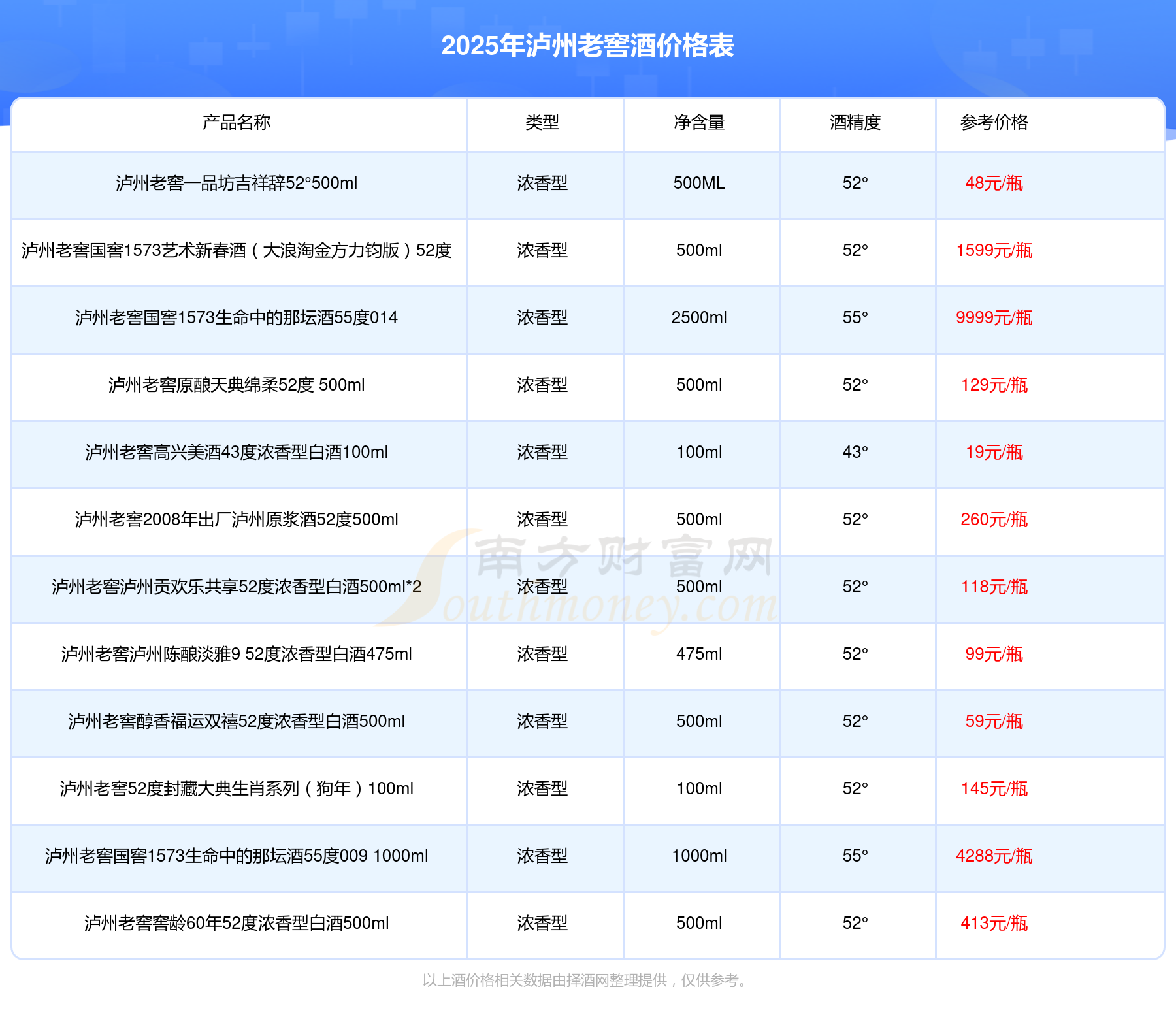Click 100ml in the 狗年 row
Viewport: 1176px width, 1019px height.
699,788
